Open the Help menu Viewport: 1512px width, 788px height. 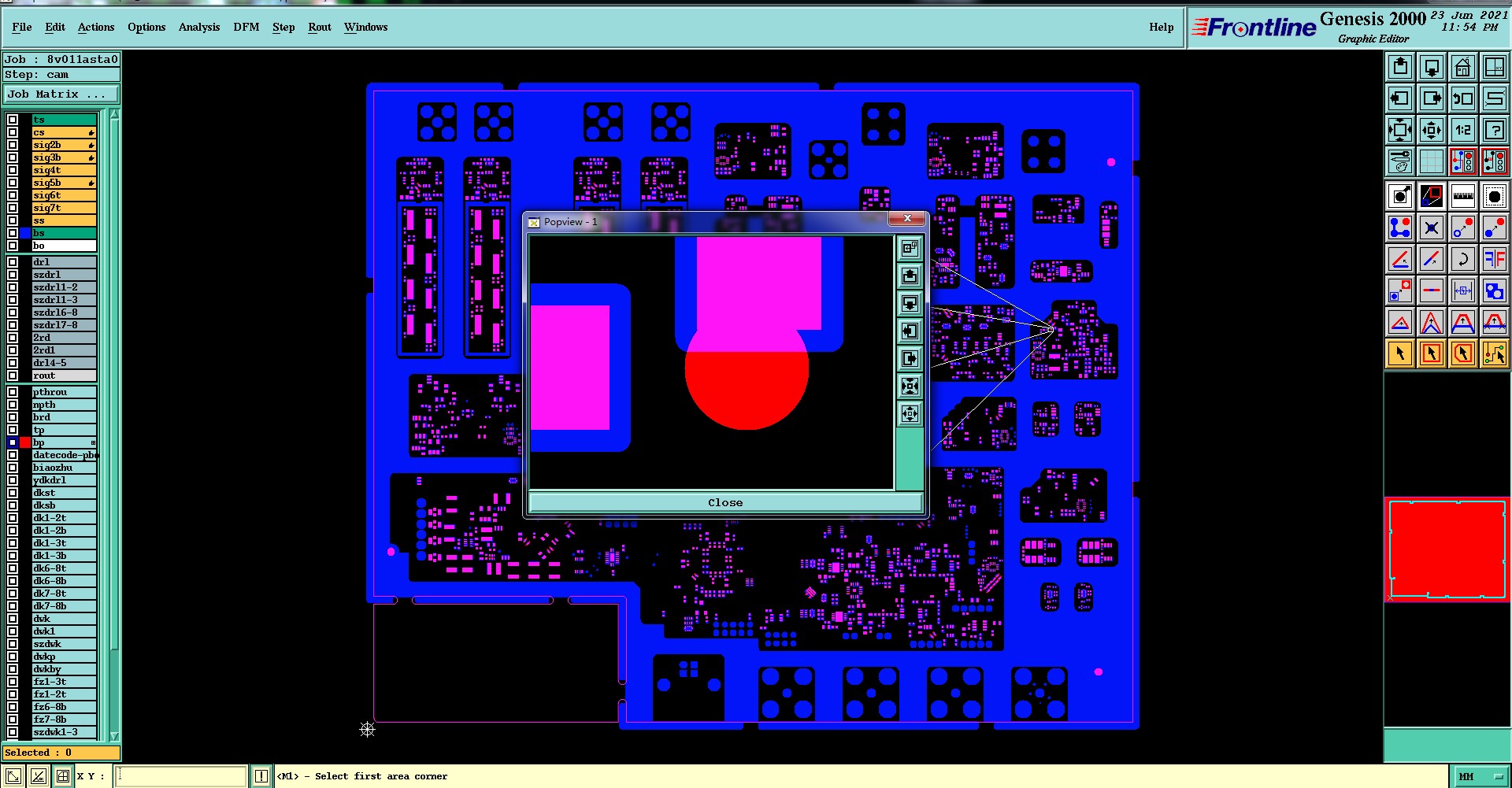click(x=1161, y=27)
